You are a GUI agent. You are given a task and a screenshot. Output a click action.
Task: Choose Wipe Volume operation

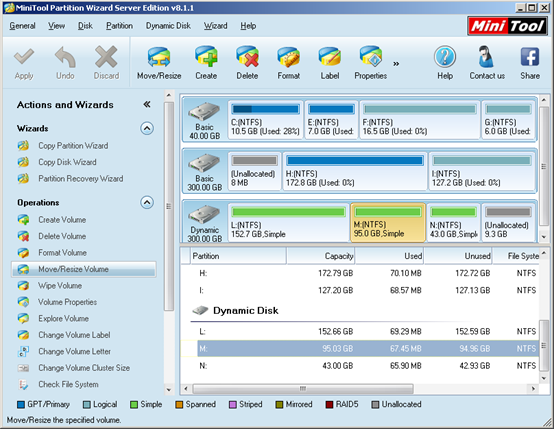(60, 286)
